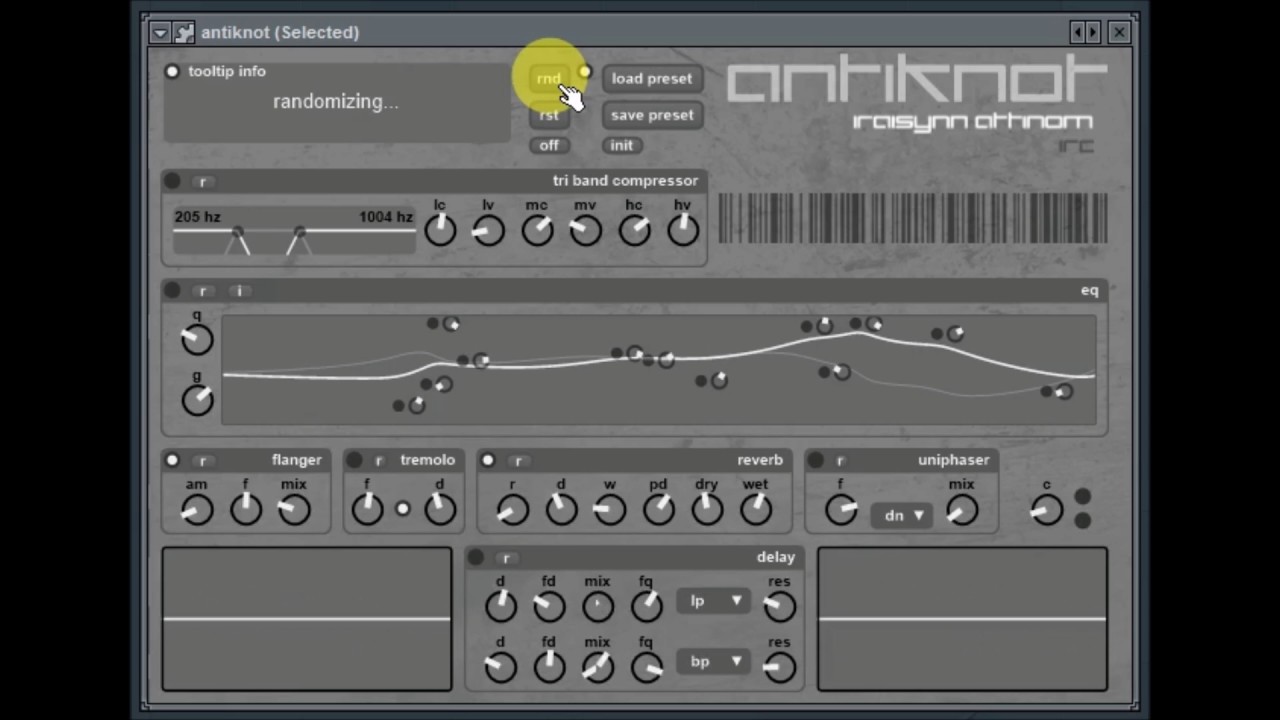Click the mc compressor knob
This screenshot has height=720, width=1280.
click(537, 230)
